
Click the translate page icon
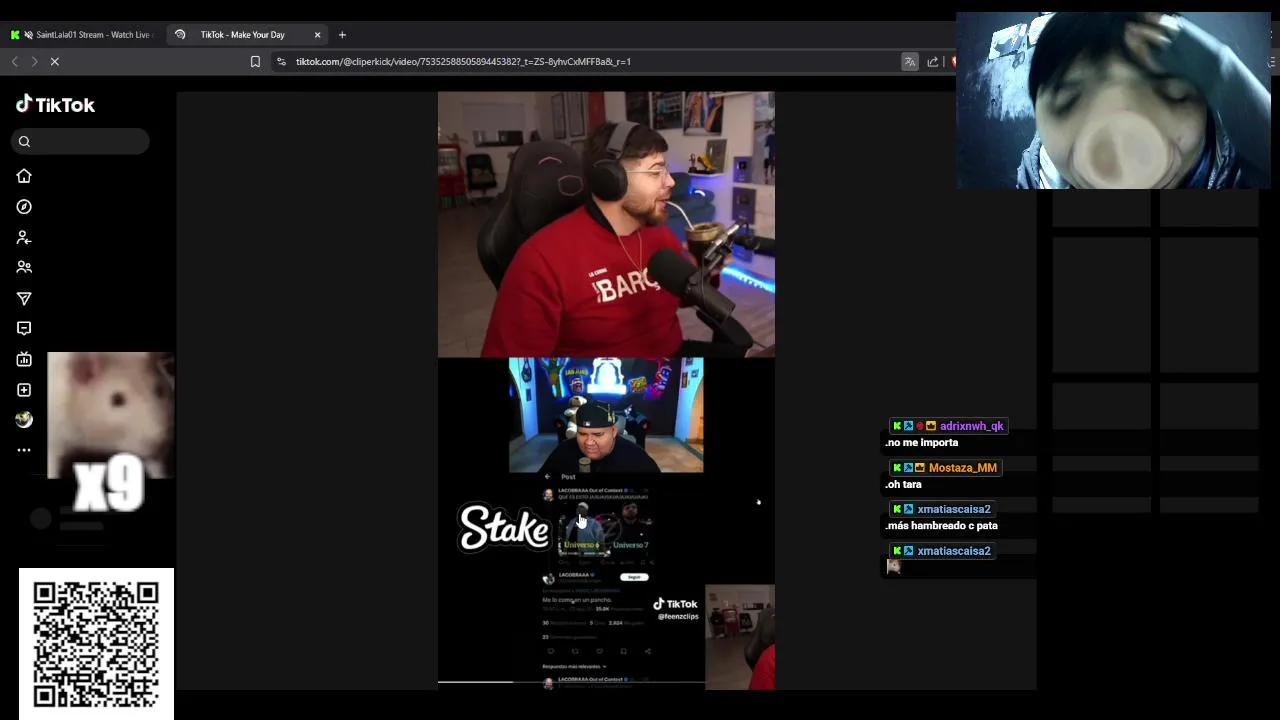pos(910,62)
